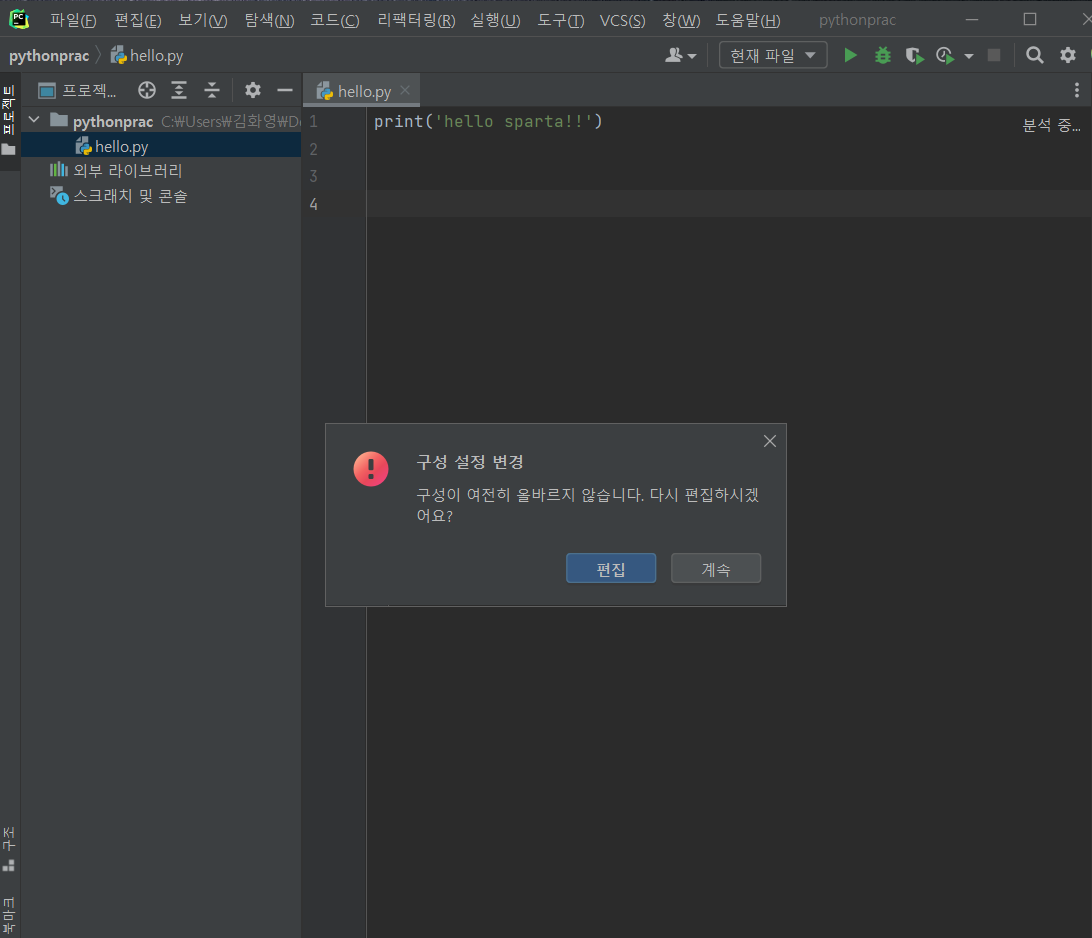
Task: Open profiler options dropdown arrow
Action: coord(969,56)
